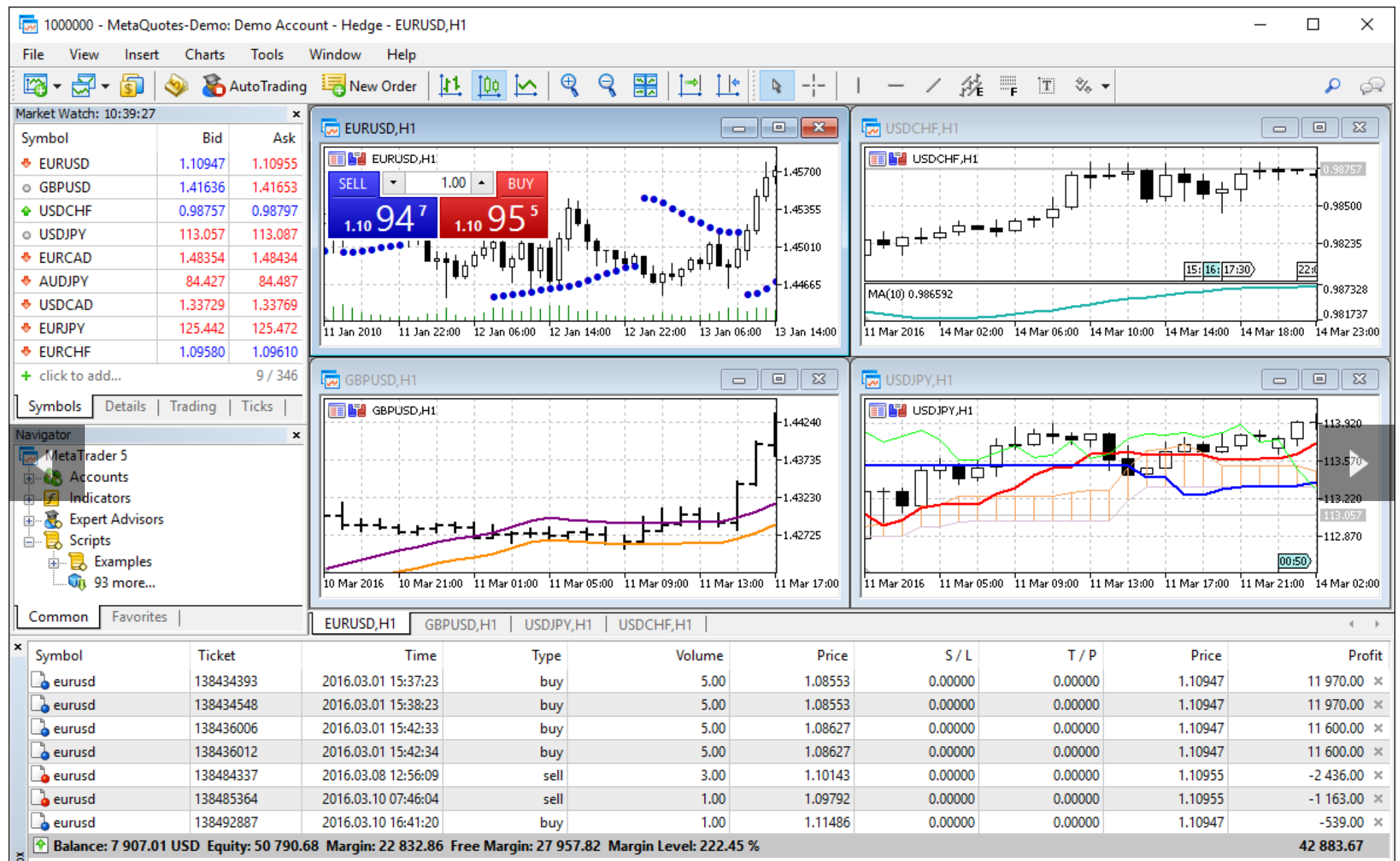Switch chart to bar chart mode
This screenshot has width=1400, height=861.
point(451,86)
